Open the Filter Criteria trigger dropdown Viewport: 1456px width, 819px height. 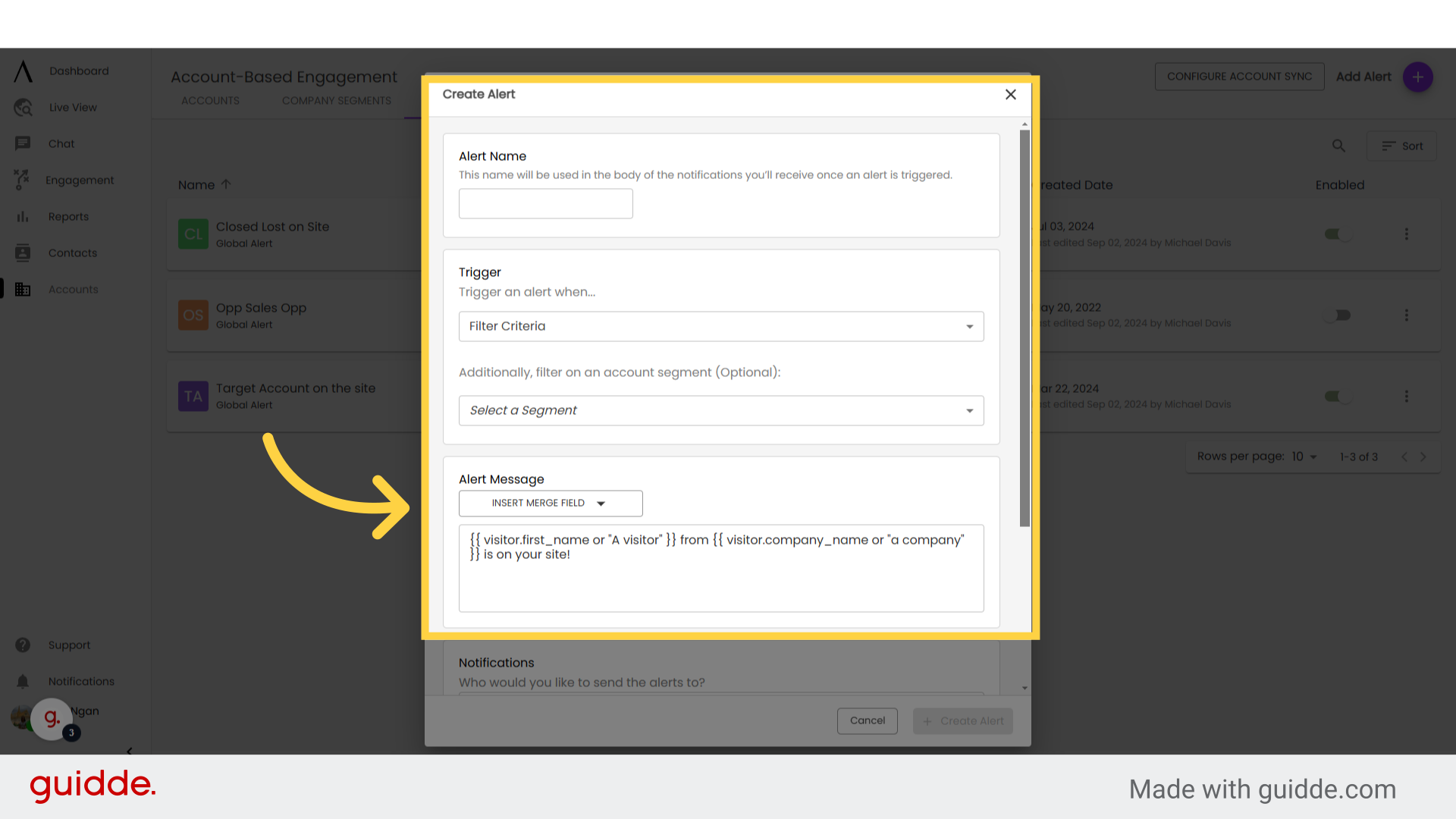click(721, 326)
